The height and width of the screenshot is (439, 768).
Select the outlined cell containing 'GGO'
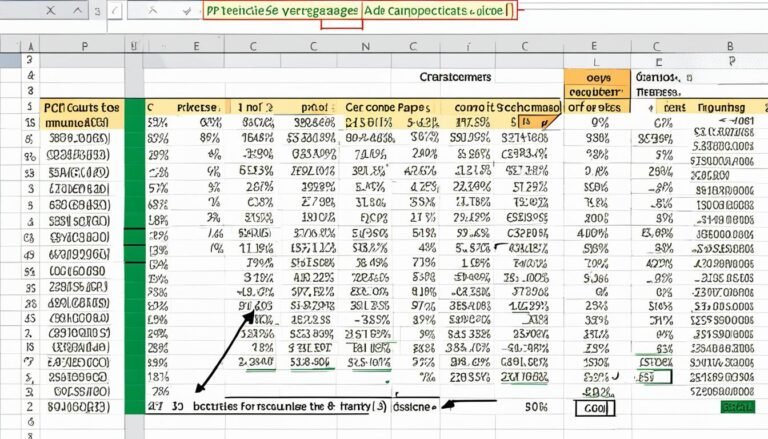tap(595, 408)
